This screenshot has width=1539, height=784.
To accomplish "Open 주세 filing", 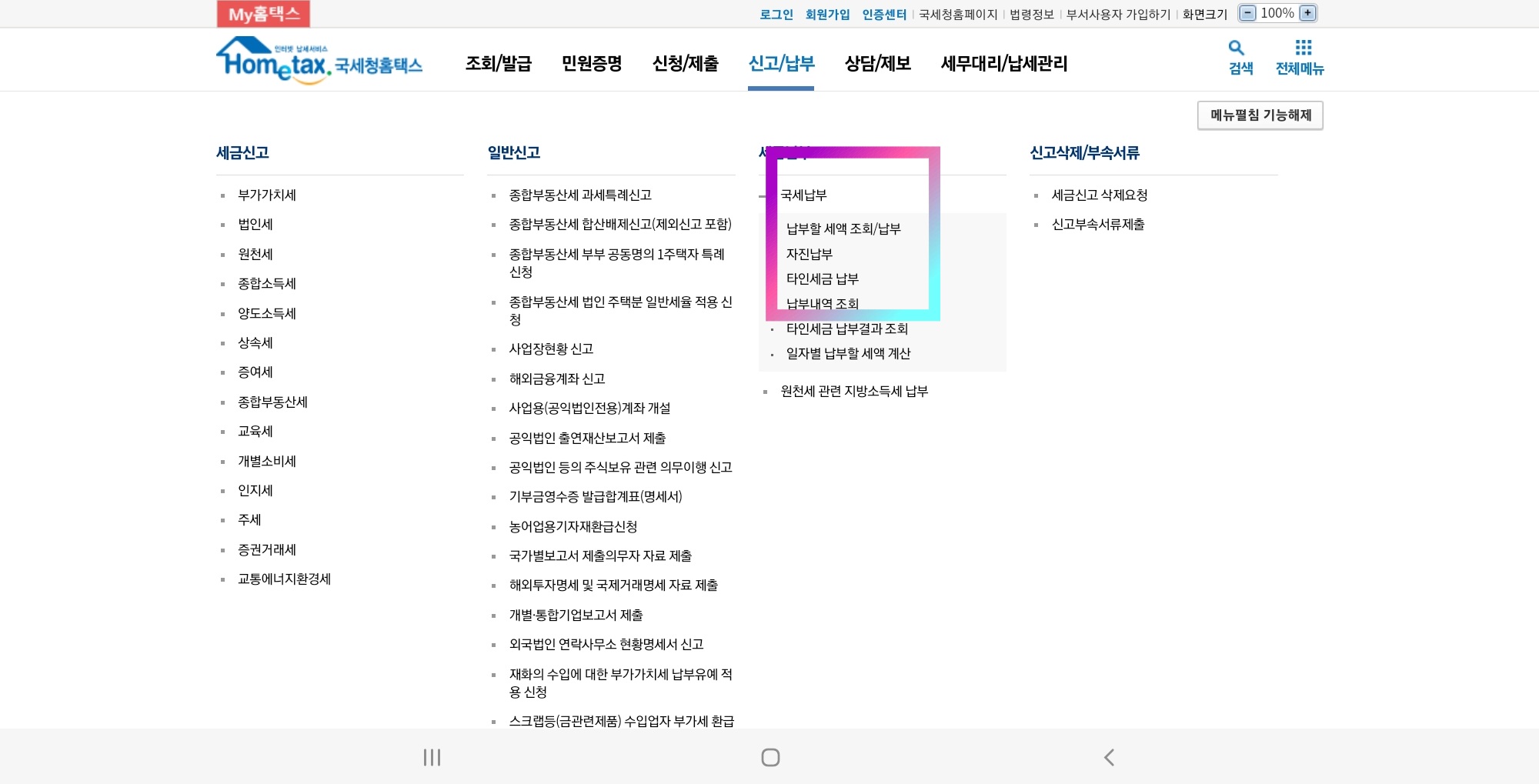I will tap(249, 520).
